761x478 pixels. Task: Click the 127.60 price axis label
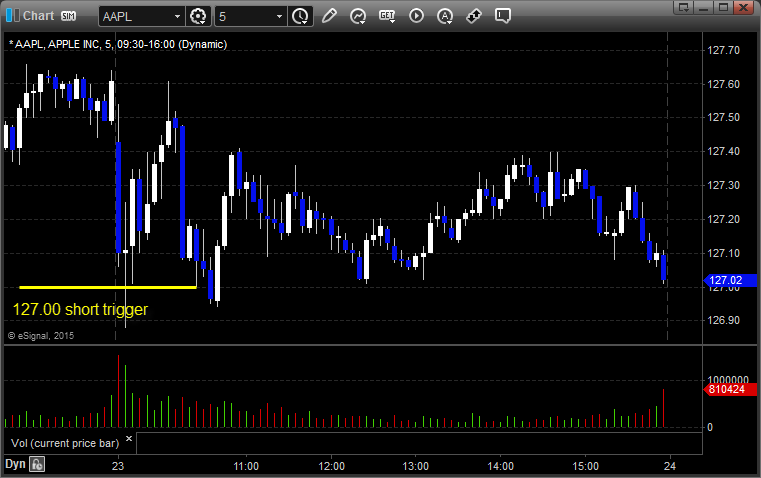[x=724, y=84]
